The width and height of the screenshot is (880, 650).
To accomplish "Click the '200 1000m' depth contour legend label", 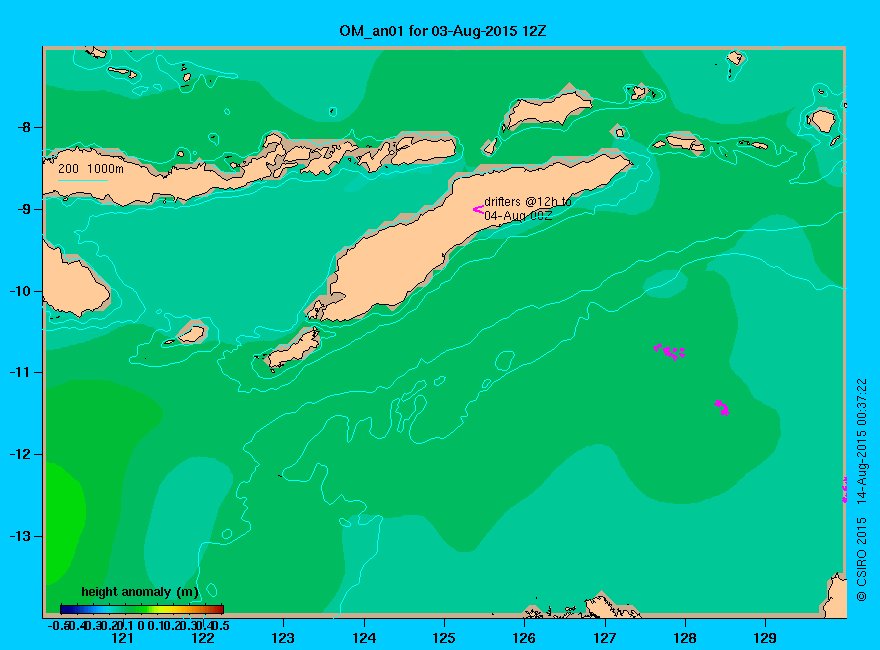I will (x=91, y=168).
